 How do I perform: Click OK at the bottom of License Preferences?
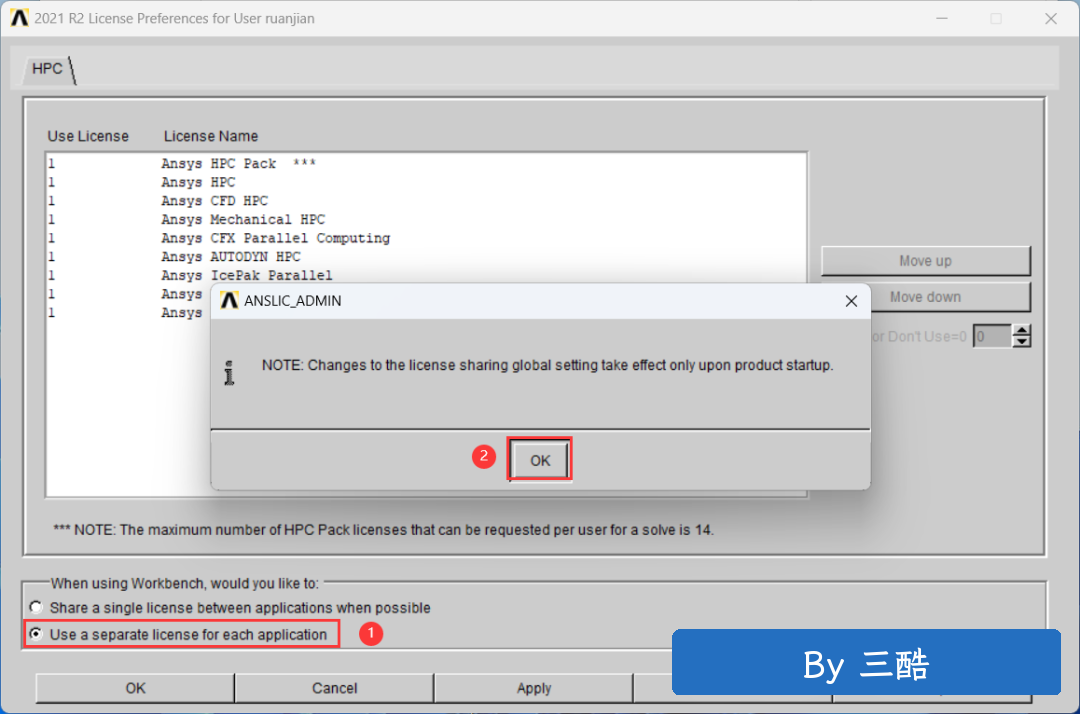click(135, 688)
